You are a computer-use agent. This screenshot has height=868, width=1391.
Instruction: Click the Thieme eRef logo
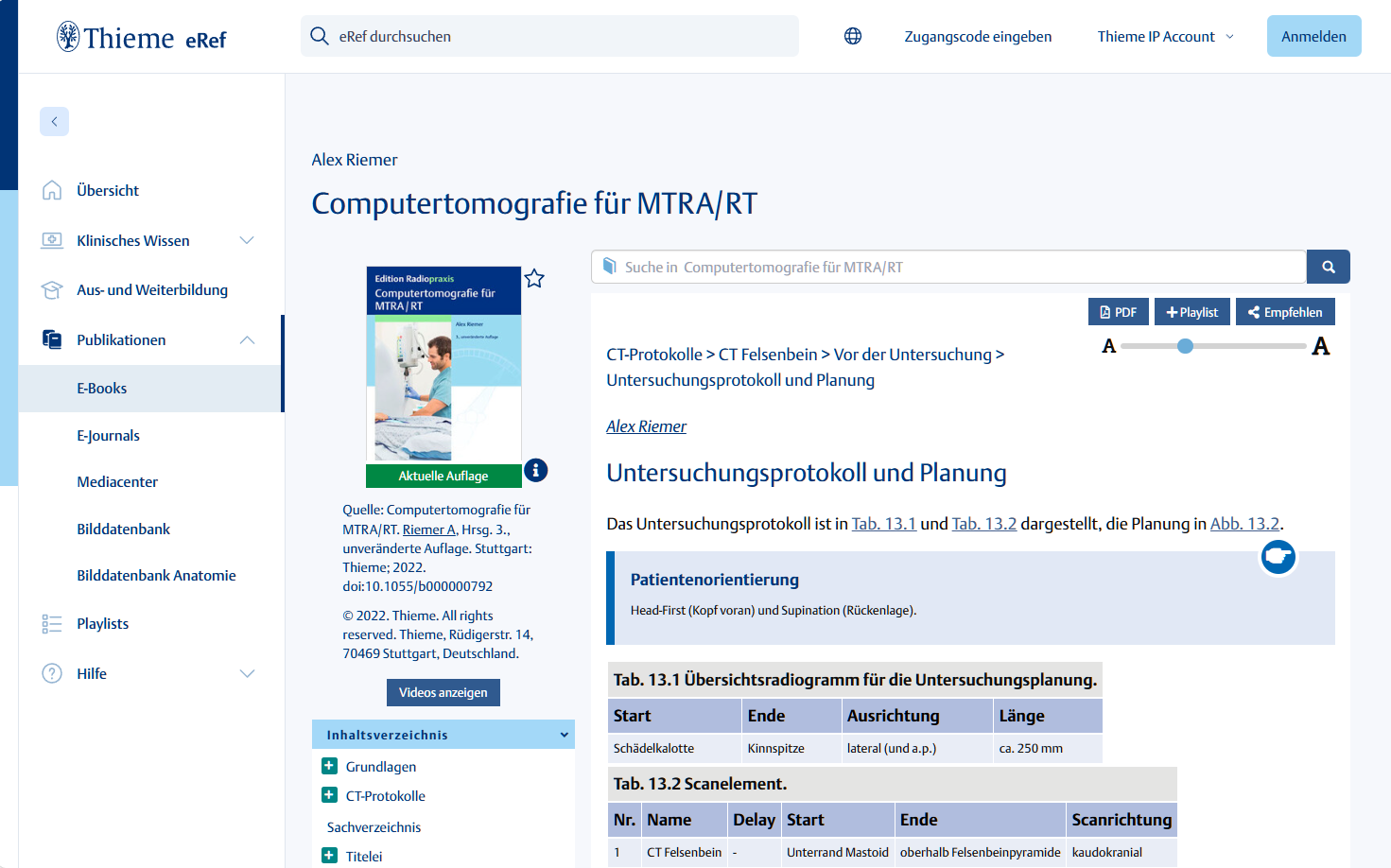point(142,37)
